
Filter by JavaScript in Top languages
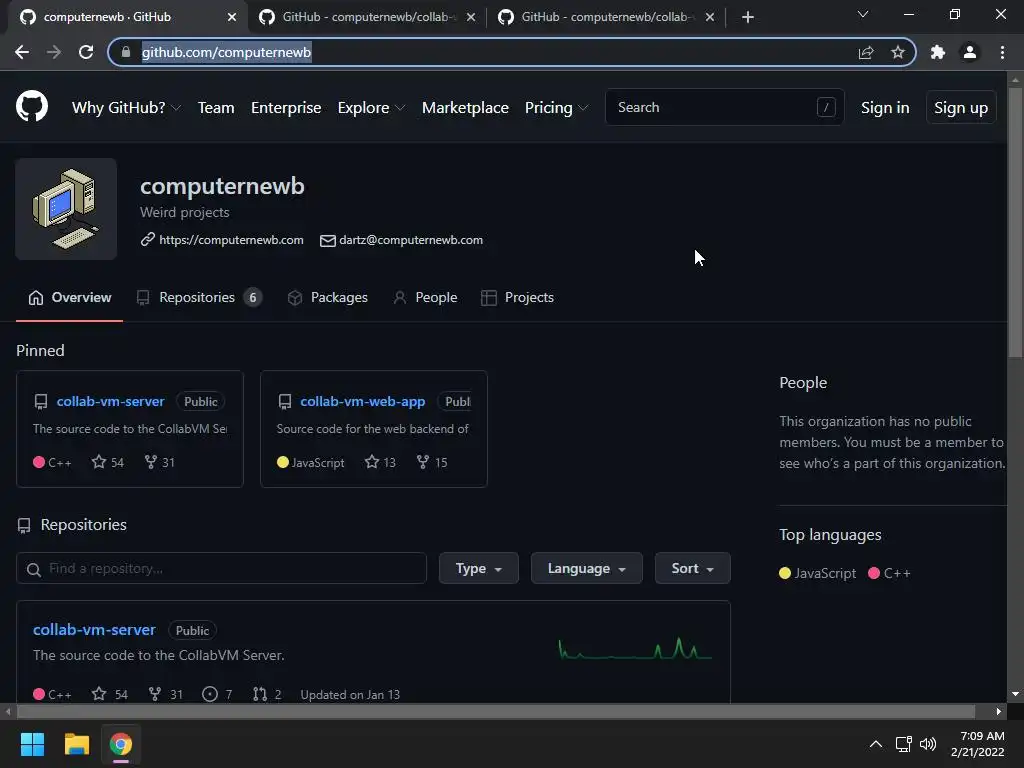pyautogui.click(x=818, y=573)
